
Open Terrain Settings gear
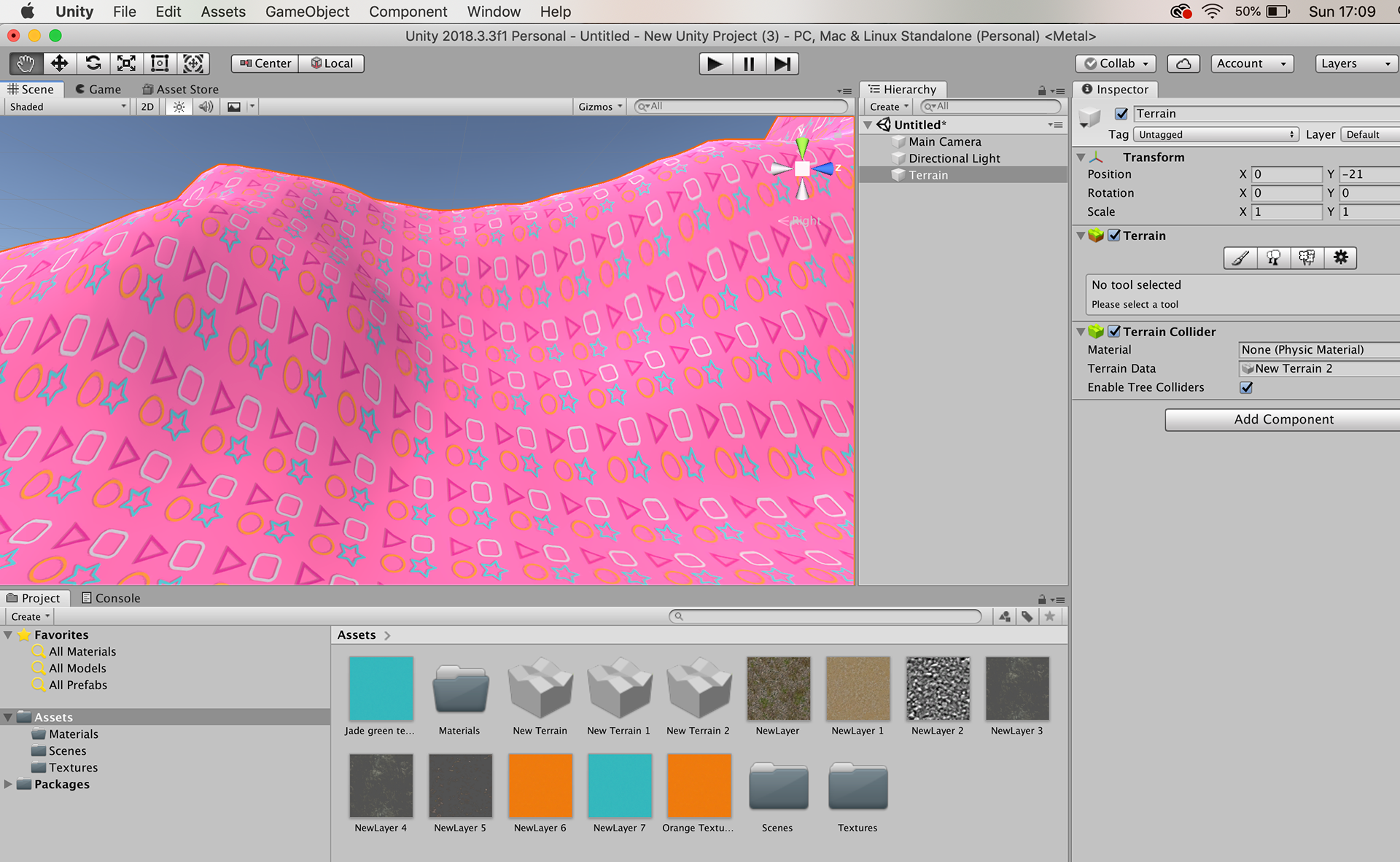coord(1340,257)
